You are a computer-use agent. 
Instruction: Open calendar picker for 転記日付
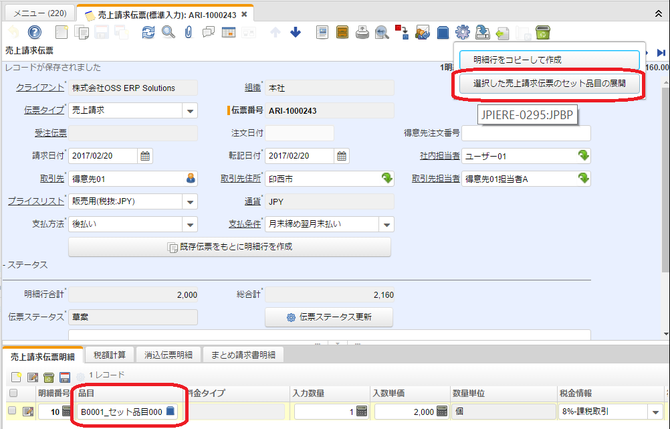[x=341, y=156]
